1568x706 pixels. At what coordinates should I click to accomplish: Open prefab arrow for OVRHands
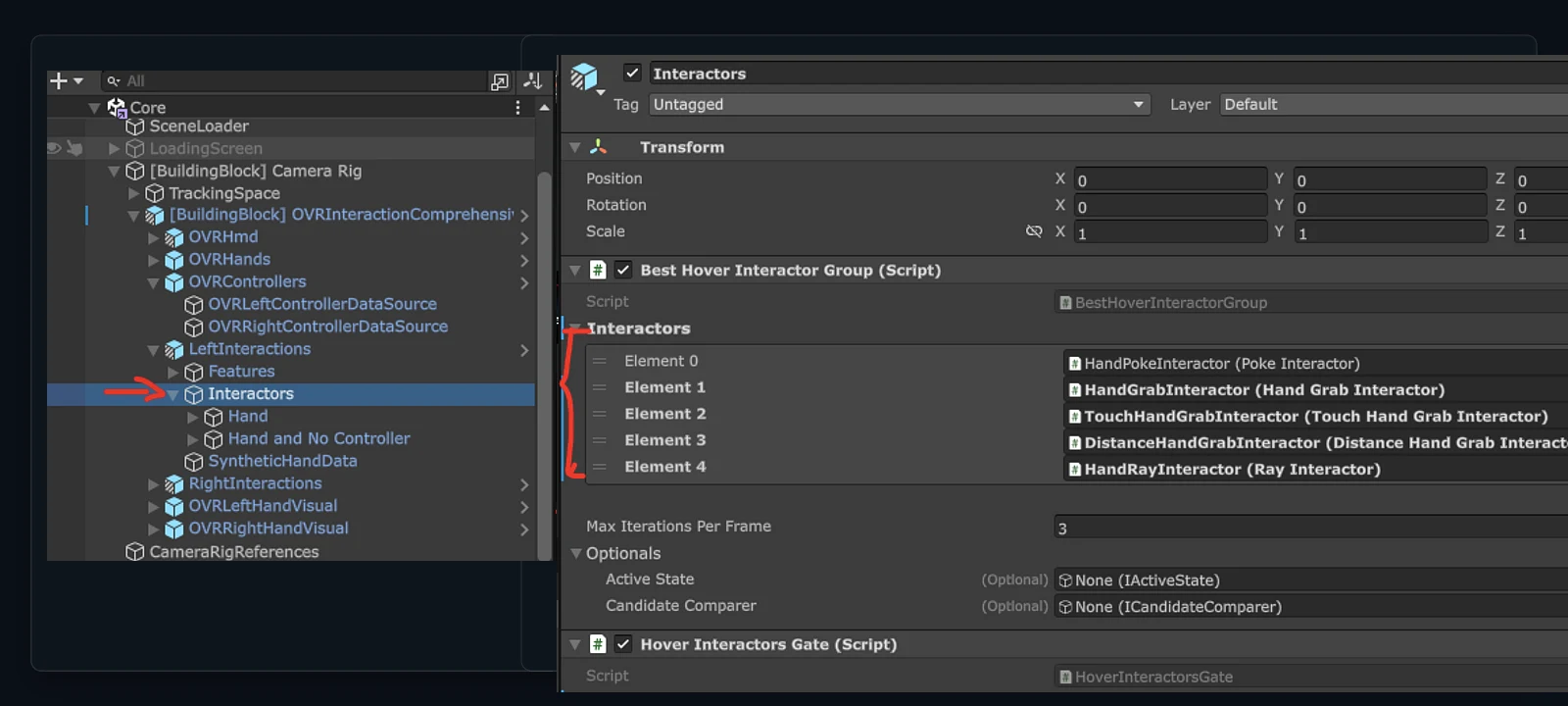pos(524,261)
